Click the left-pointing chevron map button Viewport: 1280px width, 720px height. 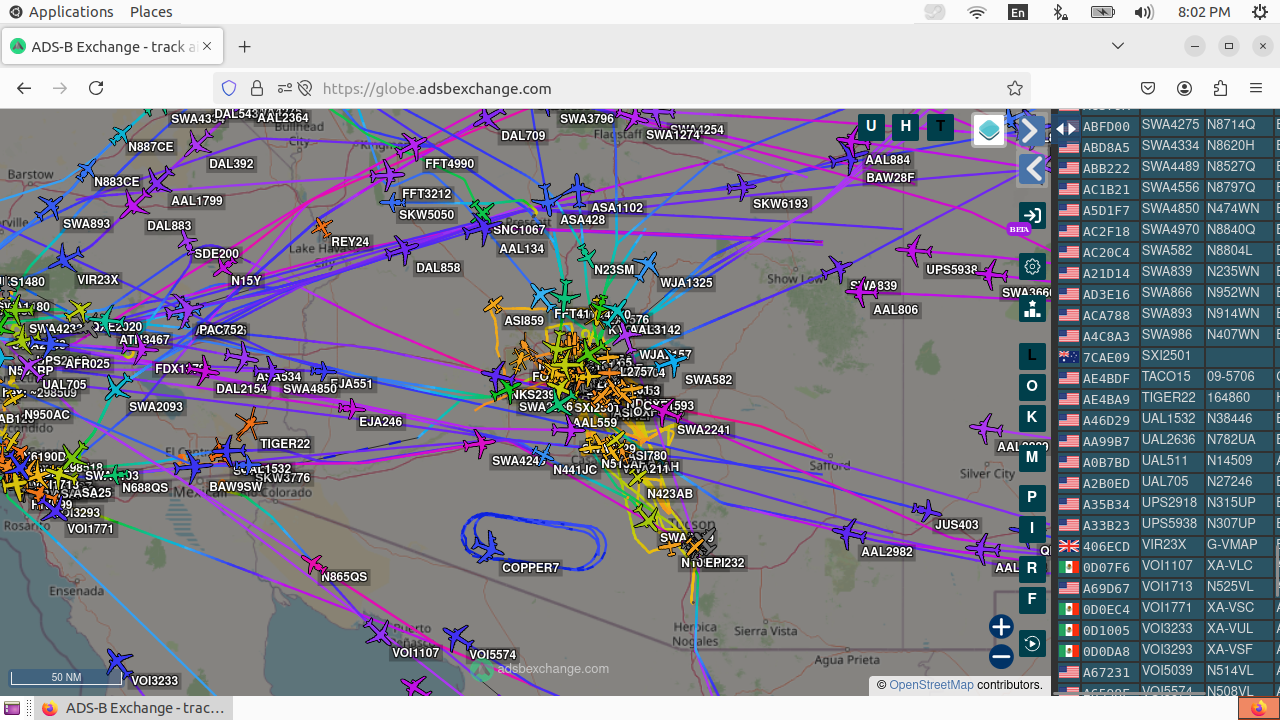1031,169
